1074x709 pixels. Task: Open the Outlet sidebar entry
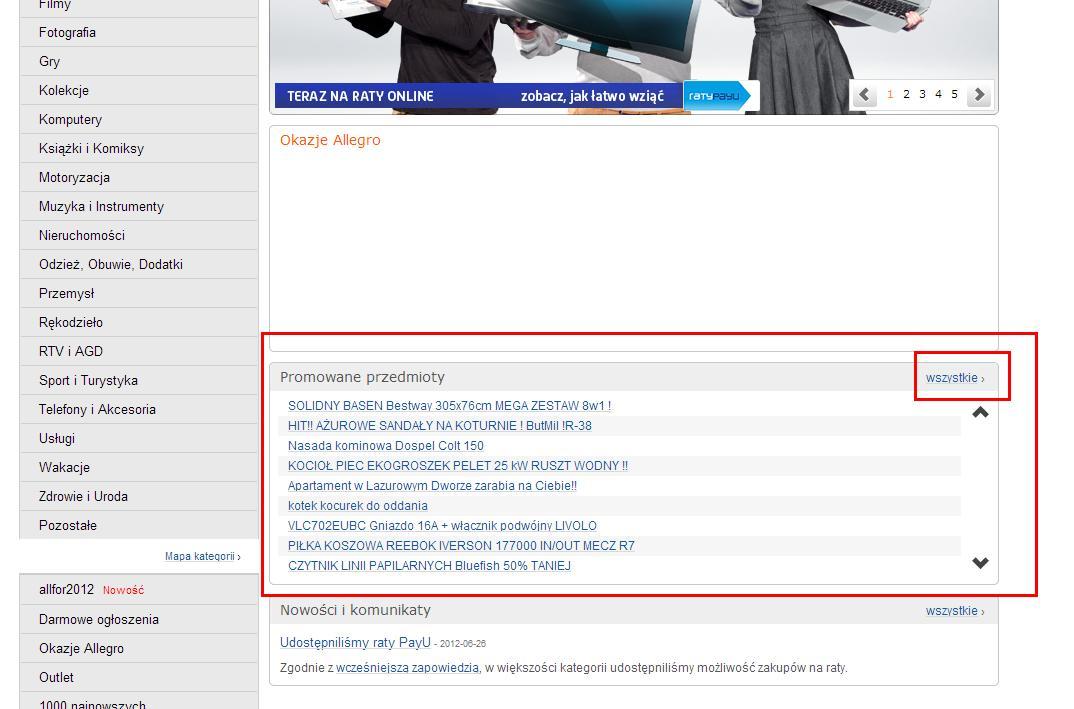[139, 677]
